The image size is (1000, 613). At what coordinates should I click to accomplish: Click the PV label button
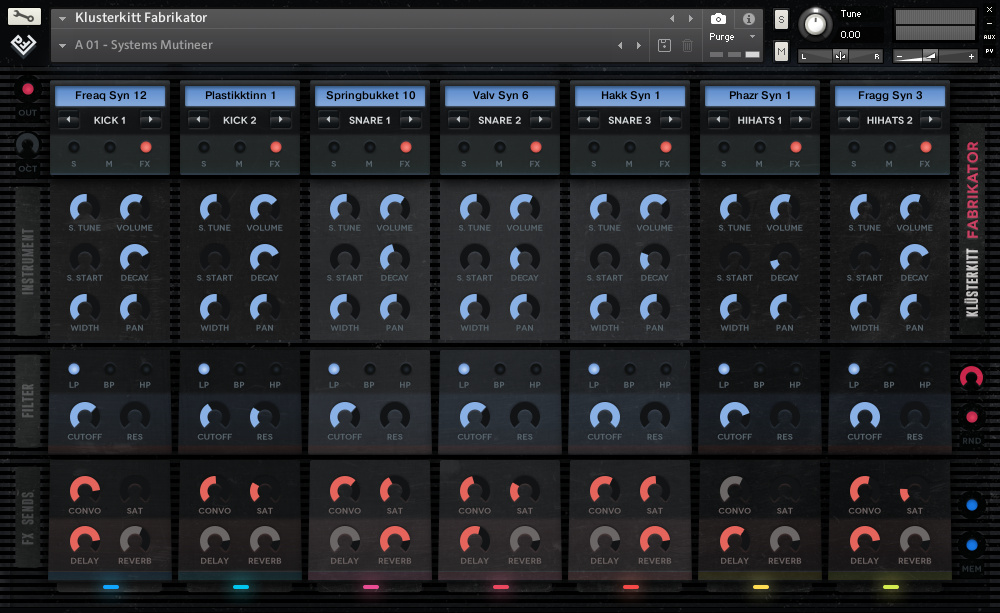(989, 51)
